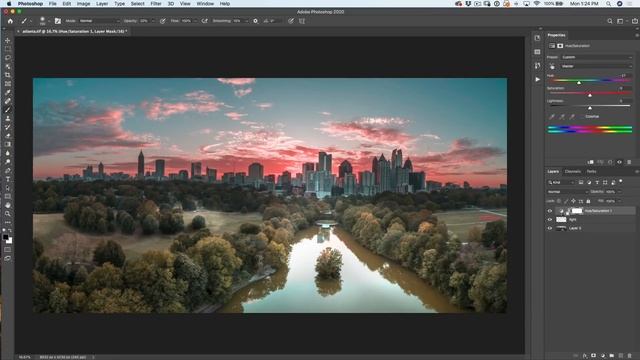Select the Gradient tool
Viewport: 640px width, 360px height.
8,144
